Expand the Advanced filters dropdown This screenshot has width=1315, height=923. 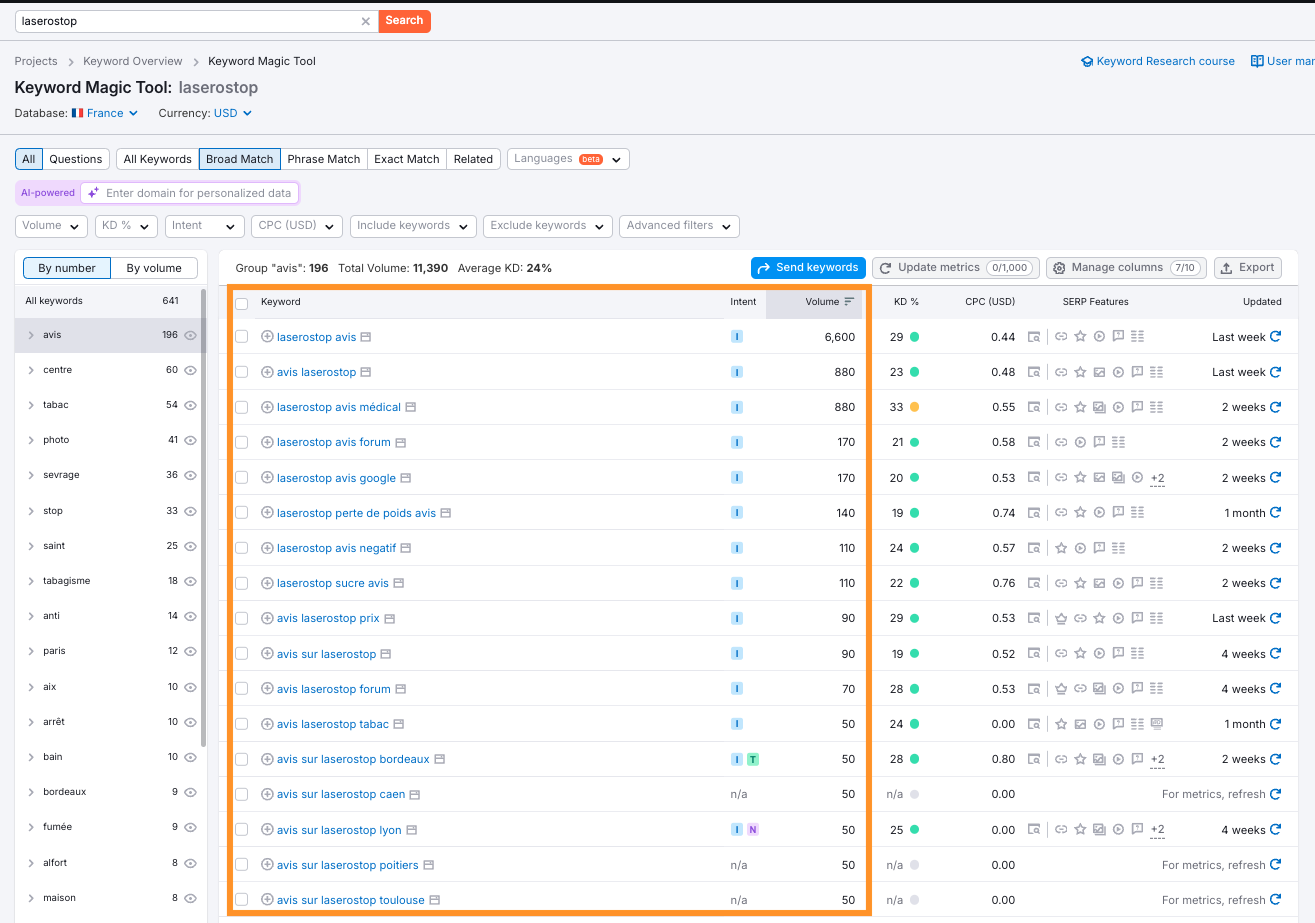pos(680,226)
